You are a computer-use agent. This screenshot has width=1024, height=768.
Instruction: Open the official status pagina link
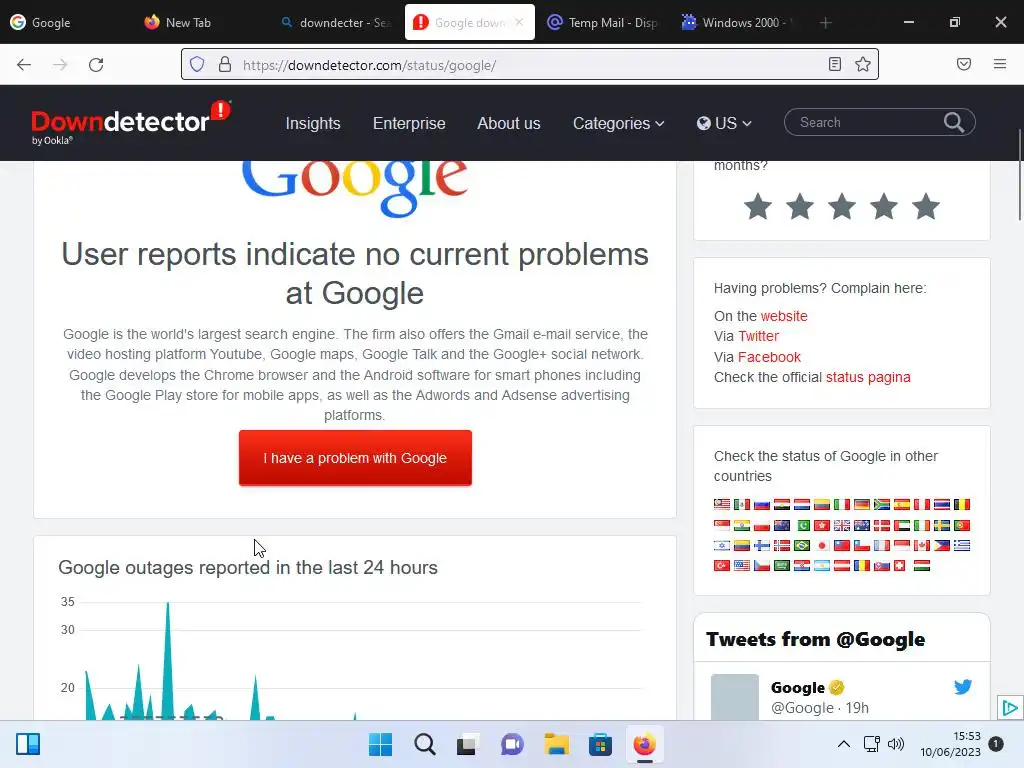[x=868, y=377]
